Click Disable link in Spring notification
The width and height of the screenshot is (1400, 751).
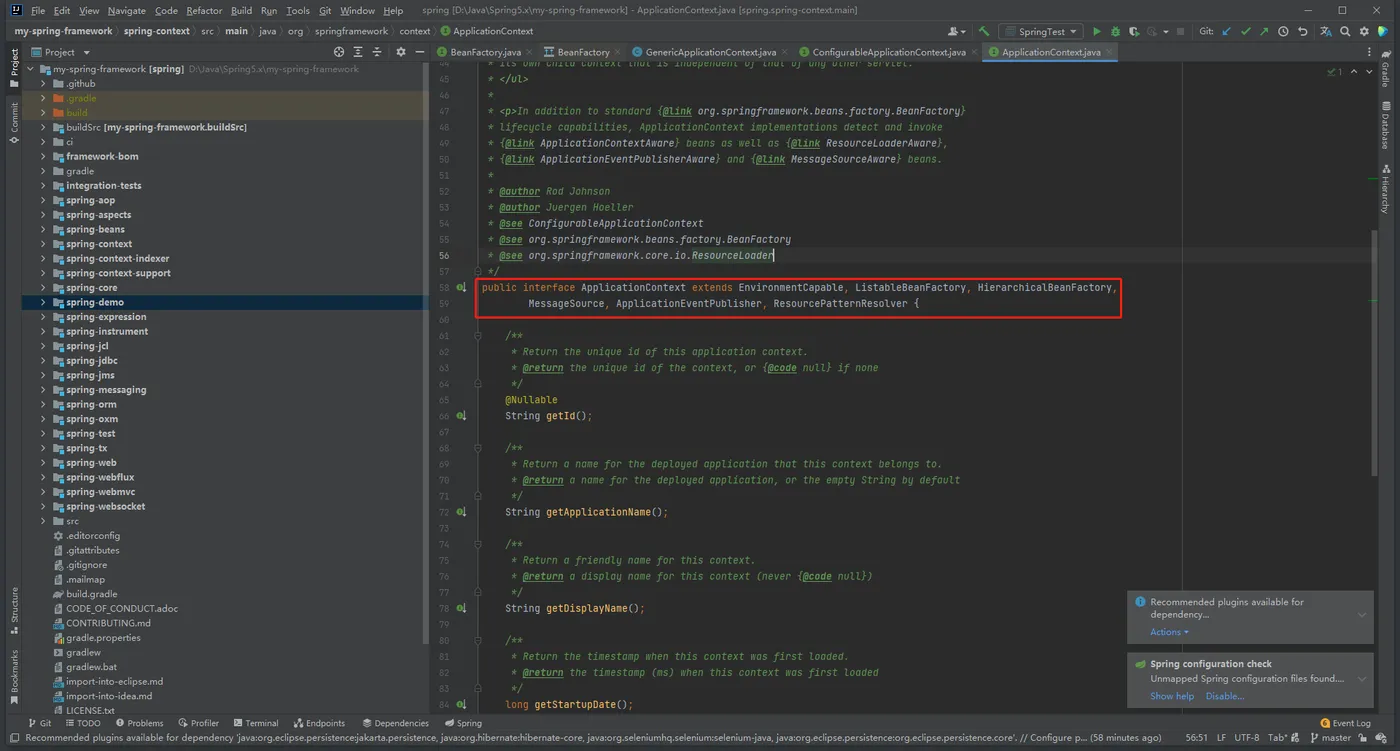coord(1225,696)
